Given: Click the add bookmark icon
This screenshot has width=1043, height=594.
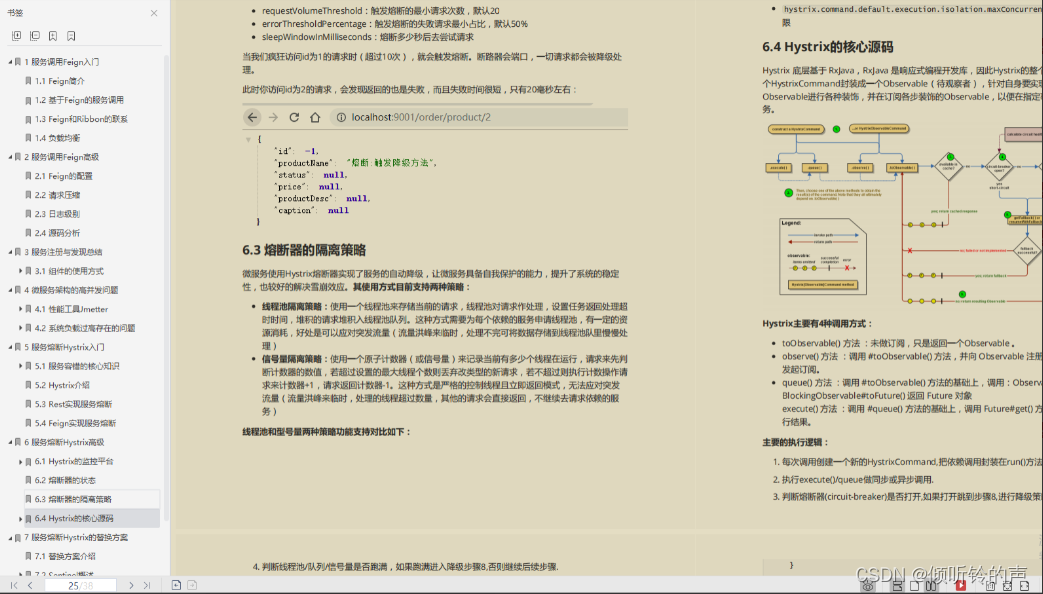Looking at the screenshot, I should click(x=53, y=36).
